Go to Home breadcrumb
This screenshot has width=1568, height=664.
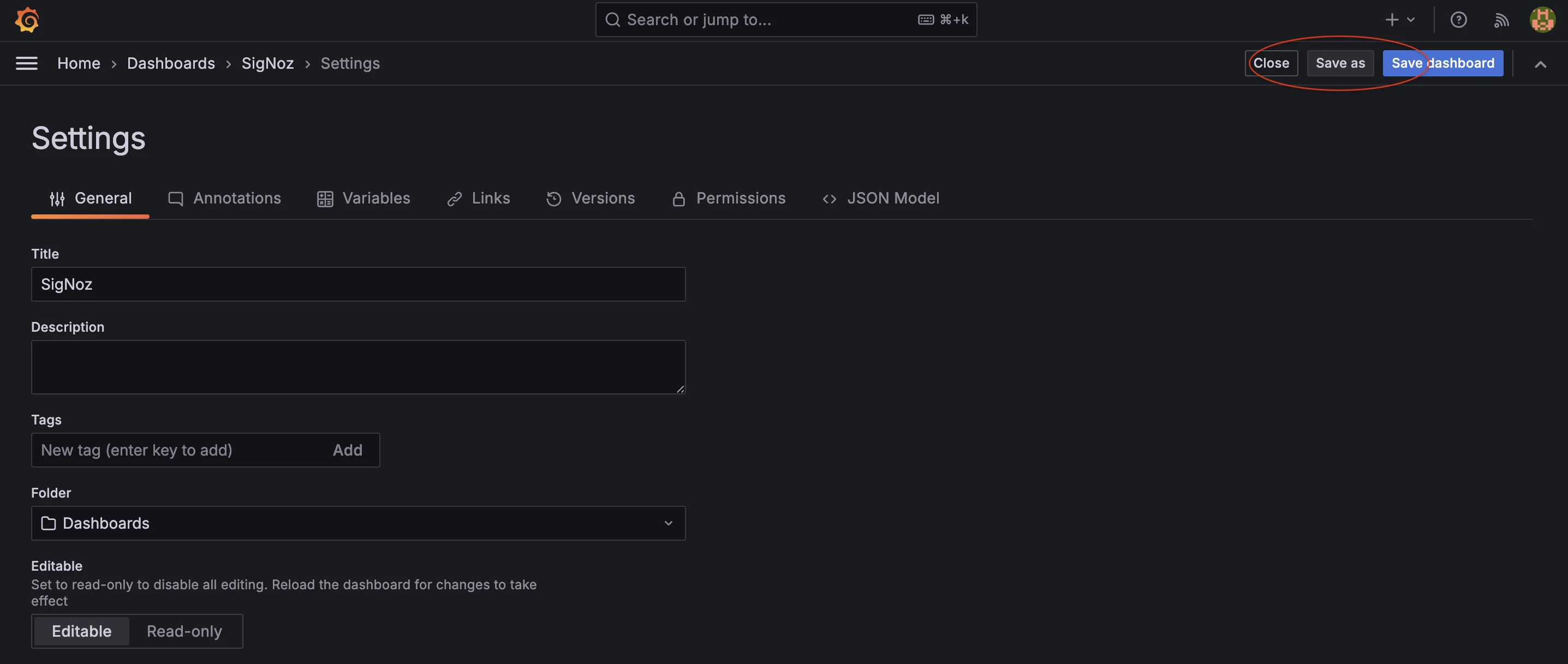coord(79,63)
